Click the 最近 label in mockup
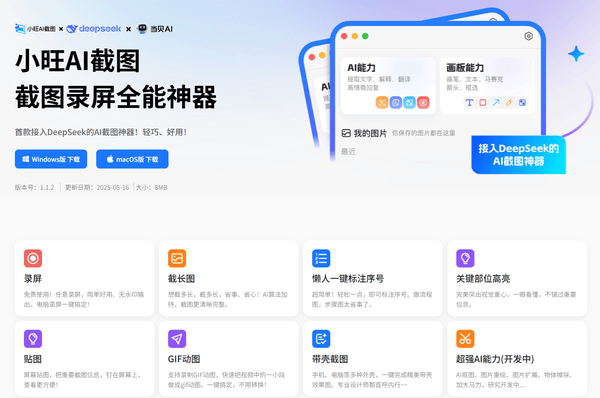600x398 pixels. point(348,152)
